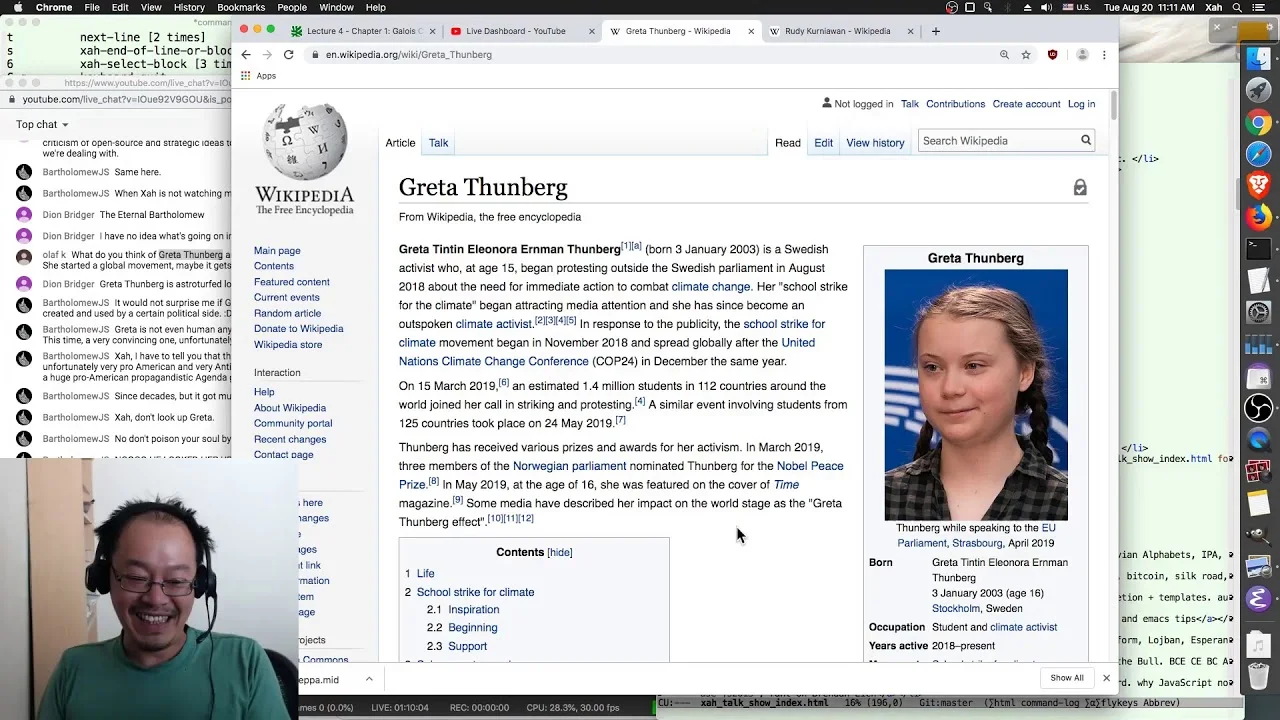This screenshot has width=1280, height=720.
Task: Open Firefox in the Dock
Action: tap(1258, 216)
